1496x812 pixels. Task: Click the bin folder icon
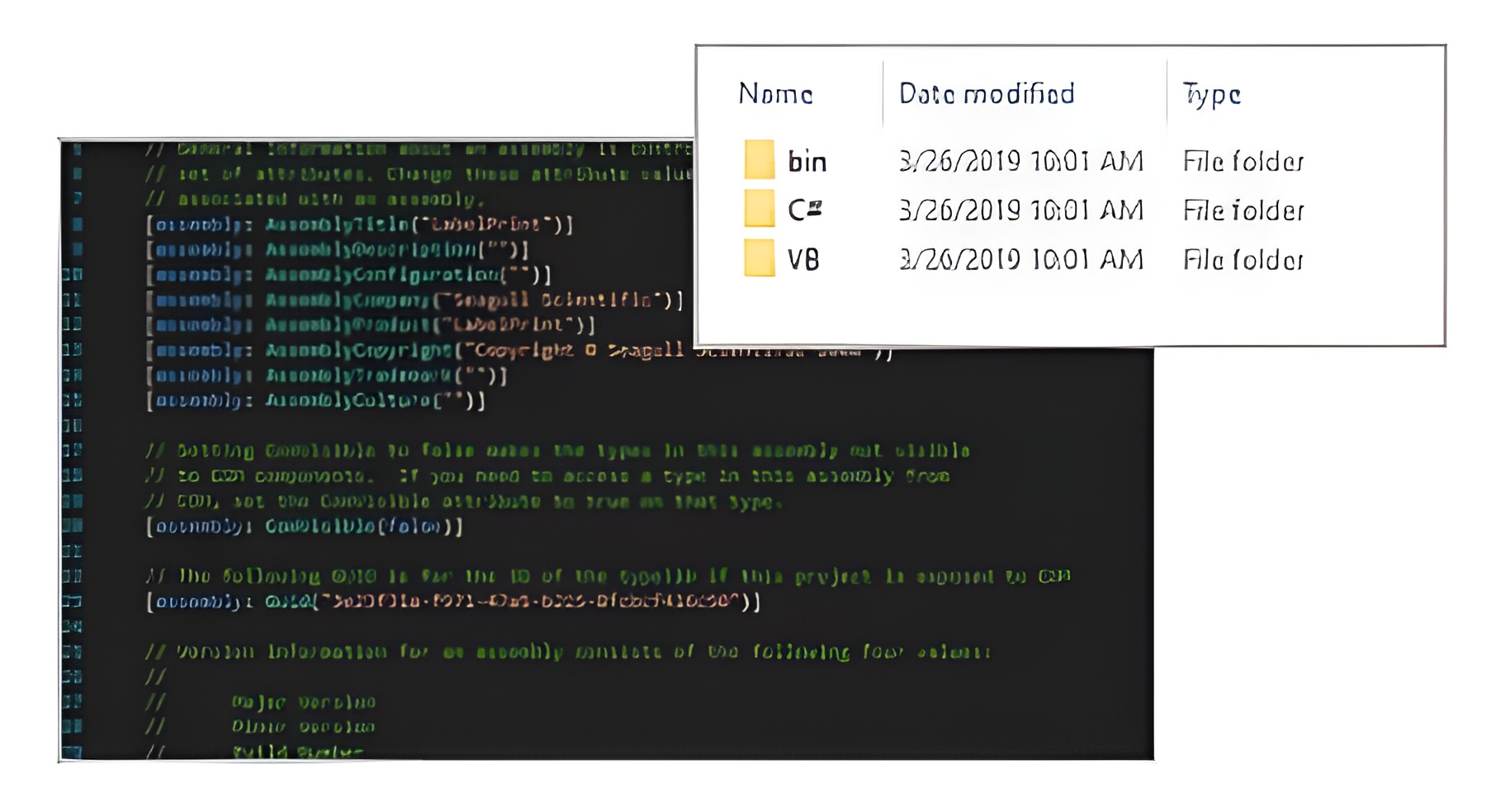pos(759,160)
